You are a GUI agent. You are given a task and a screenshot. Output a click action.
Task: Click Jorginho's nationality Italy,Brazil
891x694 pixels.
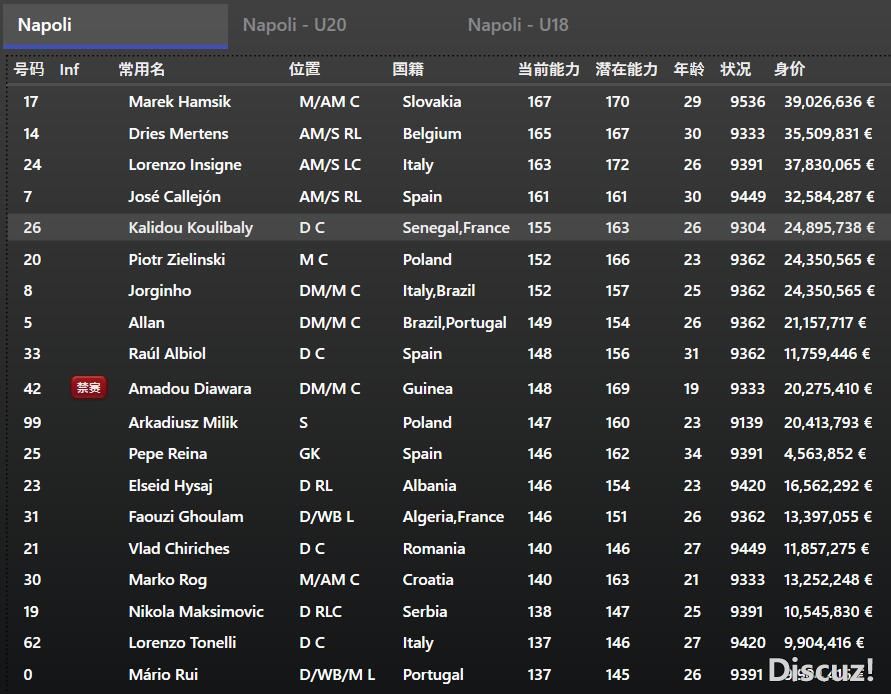click(438, 291)
